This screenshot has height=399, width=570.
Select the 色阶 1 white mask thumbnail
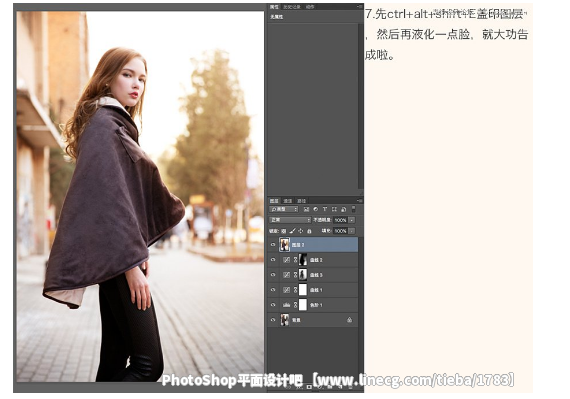(x=302, y=305)
